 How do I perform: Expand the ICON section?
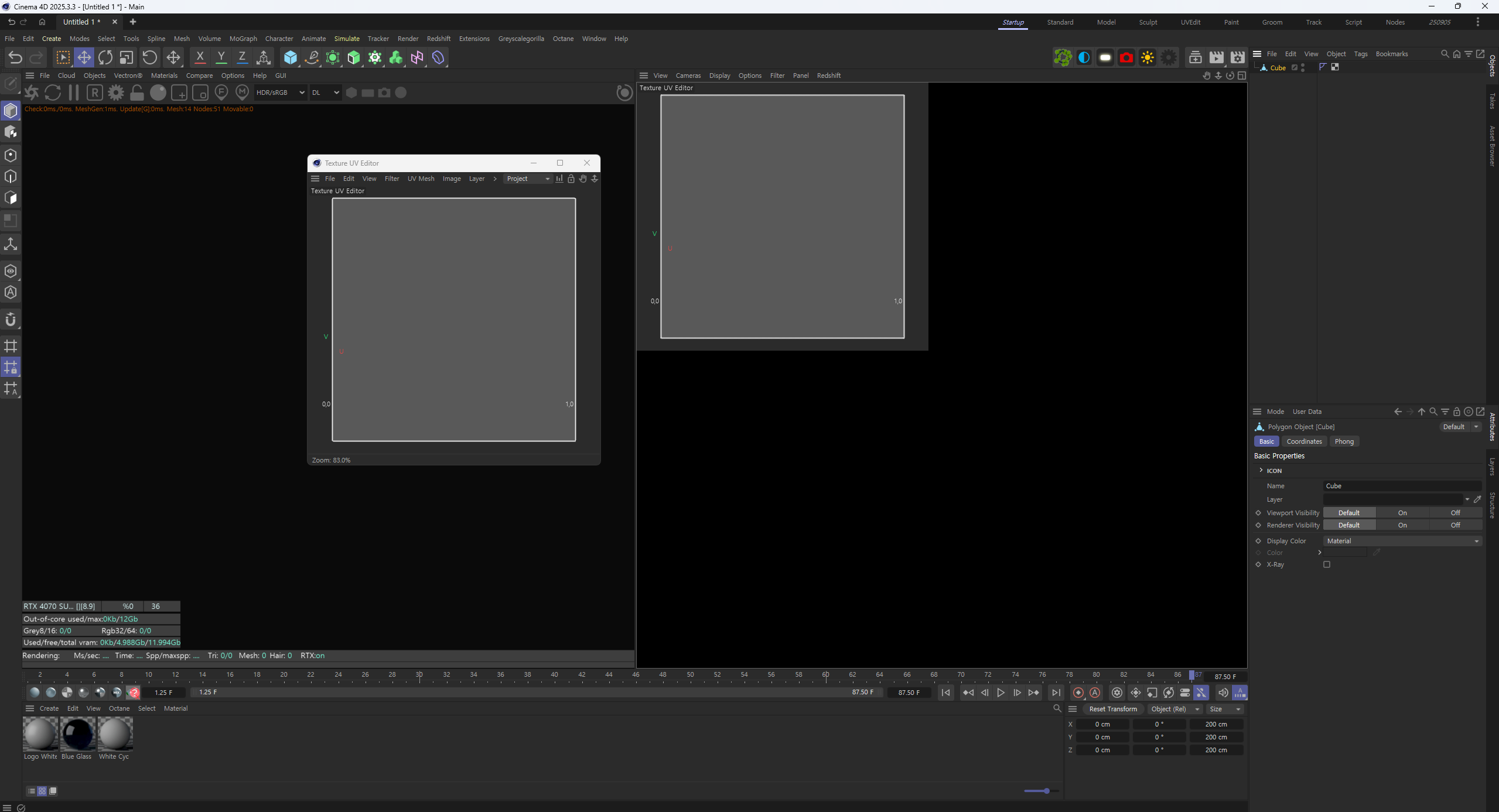(1261, 470)
